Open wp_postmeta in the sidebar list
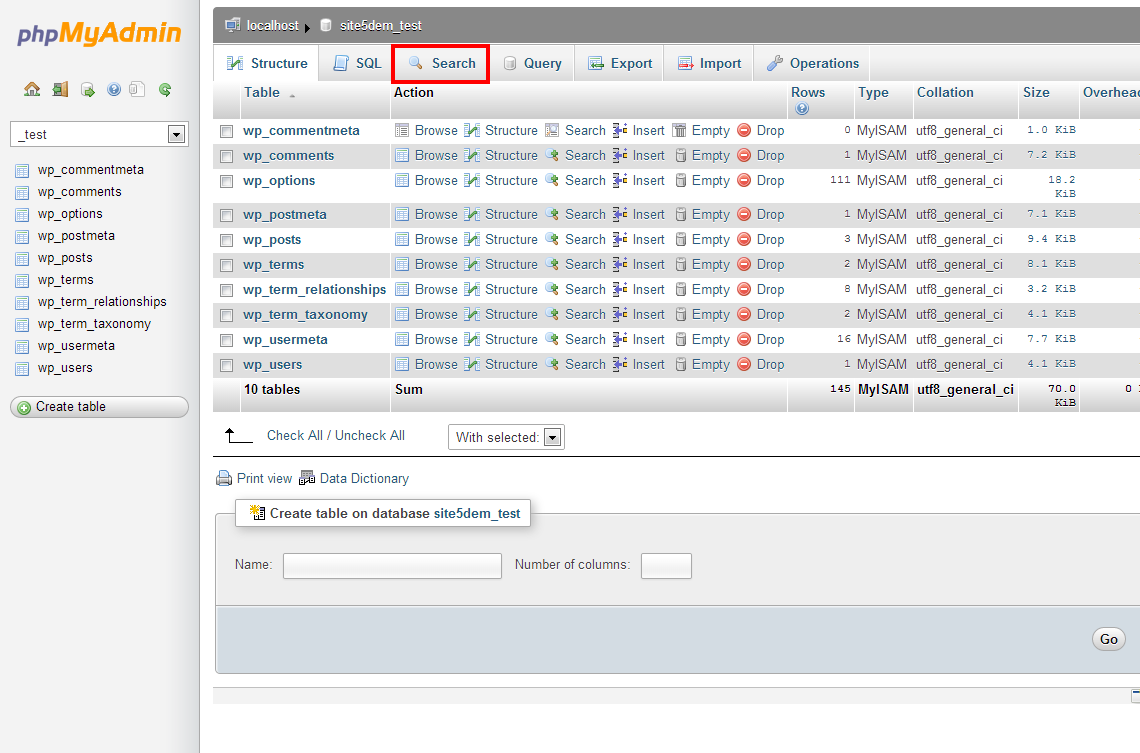Image resolution: width=1140 pixels, height=753 pixels. tap(76, 235)
